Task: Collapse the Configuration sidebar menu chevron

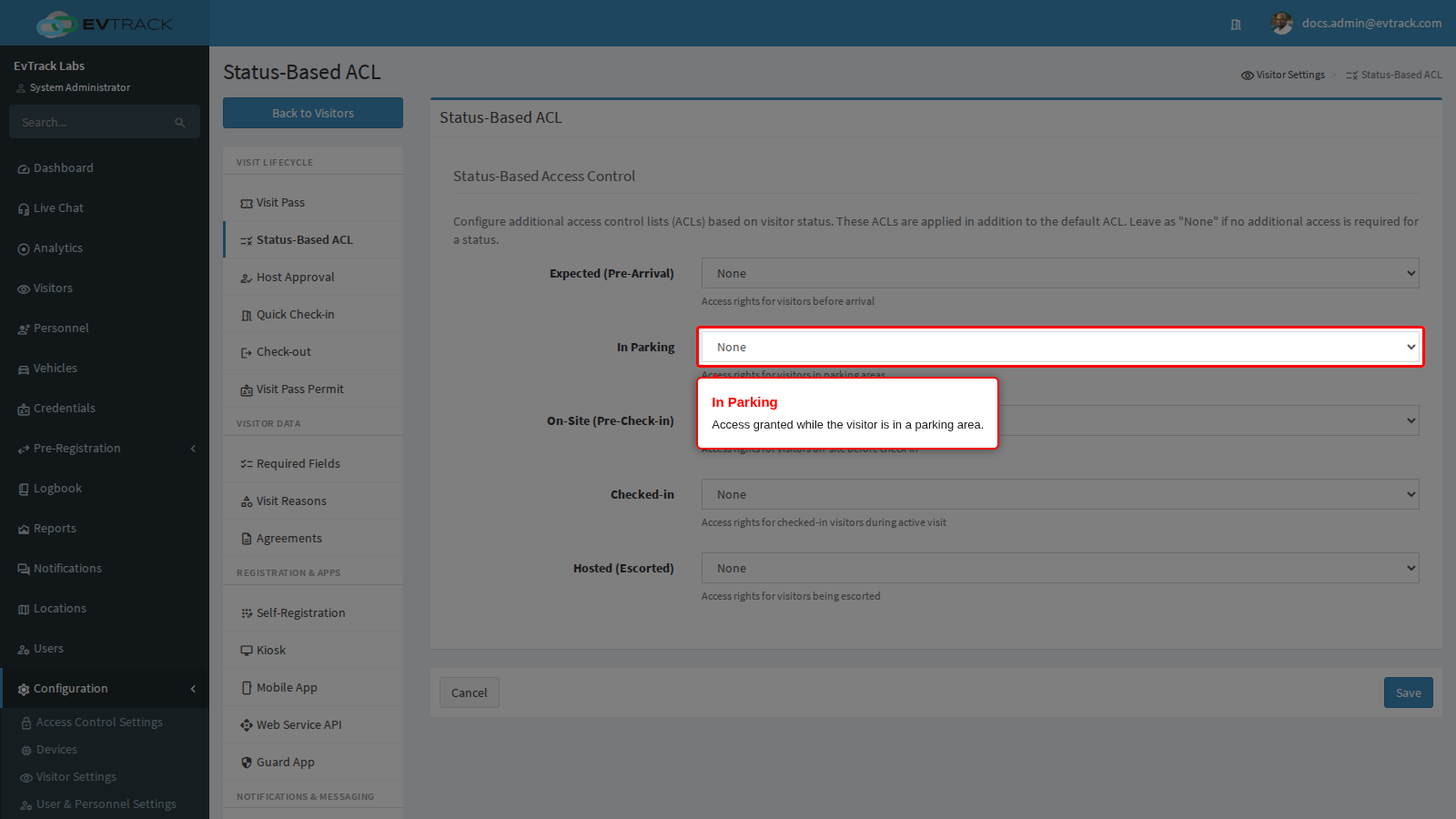Action: tap(193, 689)
